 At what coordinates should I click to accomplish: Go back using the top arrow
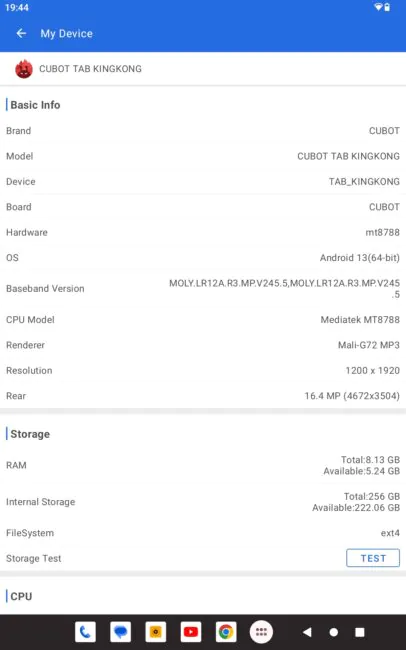tap(21, 34)
